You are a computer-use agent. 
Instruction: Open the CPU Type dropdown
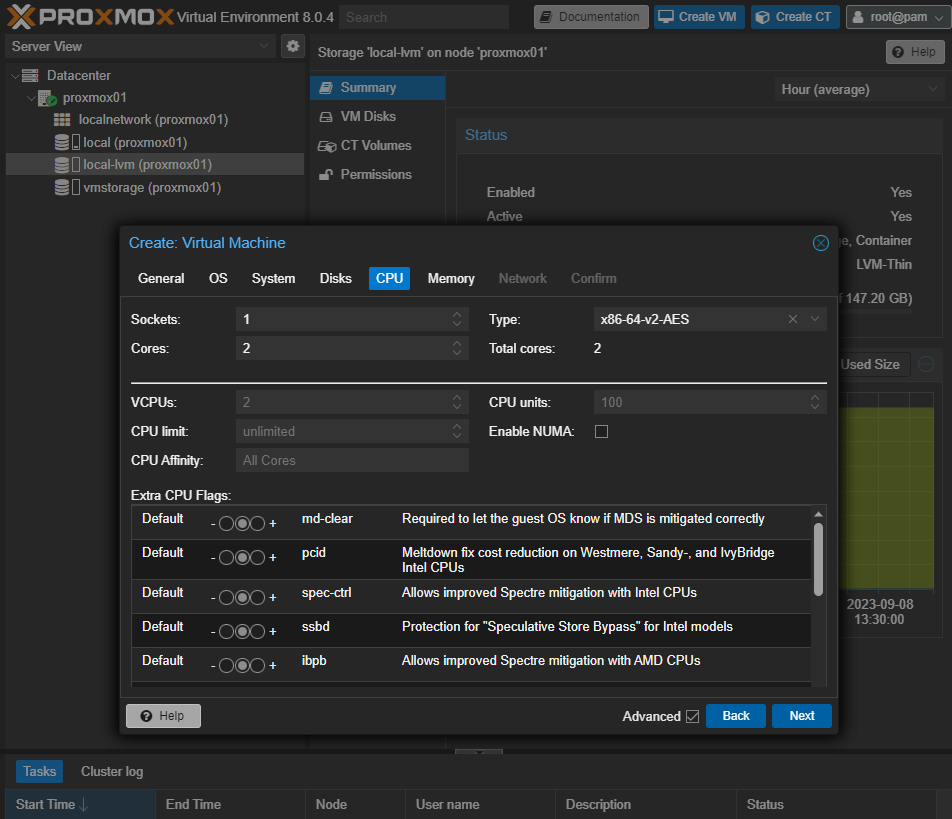(x=815, y=320)
